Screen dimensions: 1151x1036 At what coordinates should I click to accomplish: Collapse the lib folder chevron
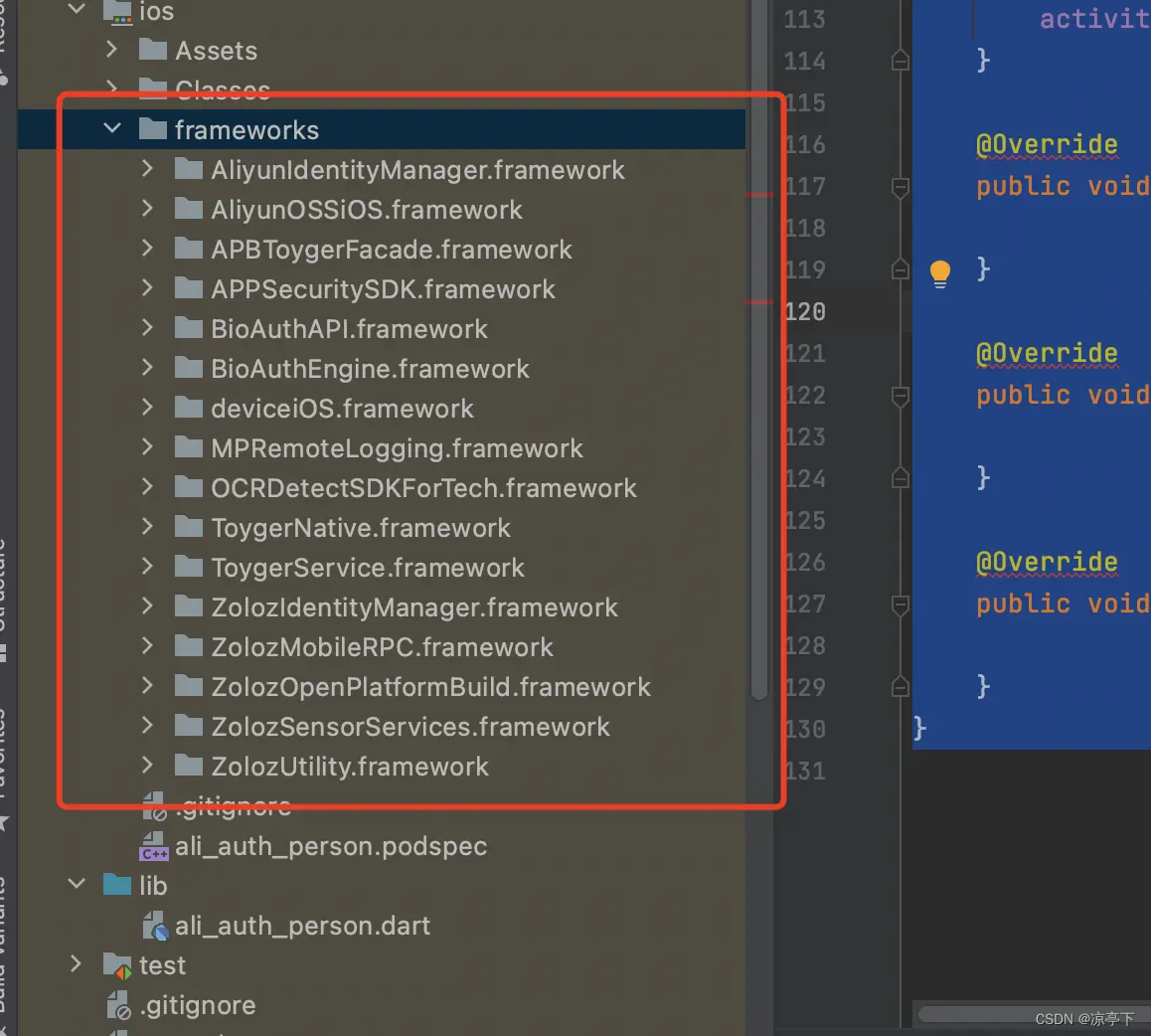[78, 884]
